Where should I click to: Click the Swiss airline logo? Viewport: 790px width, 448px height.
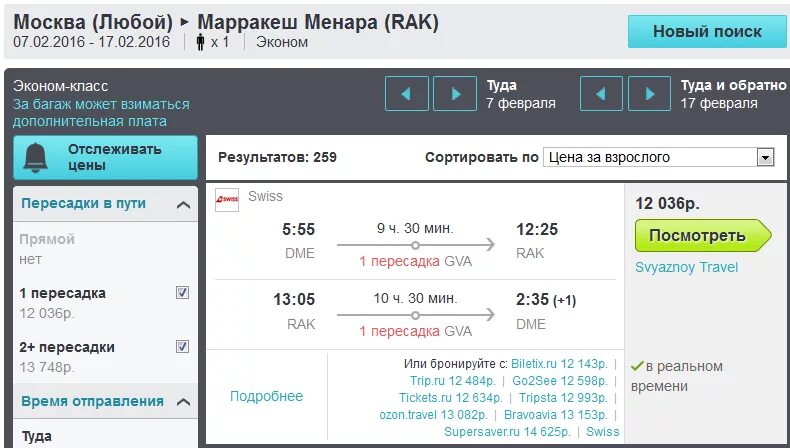click(x=227, y=200)
